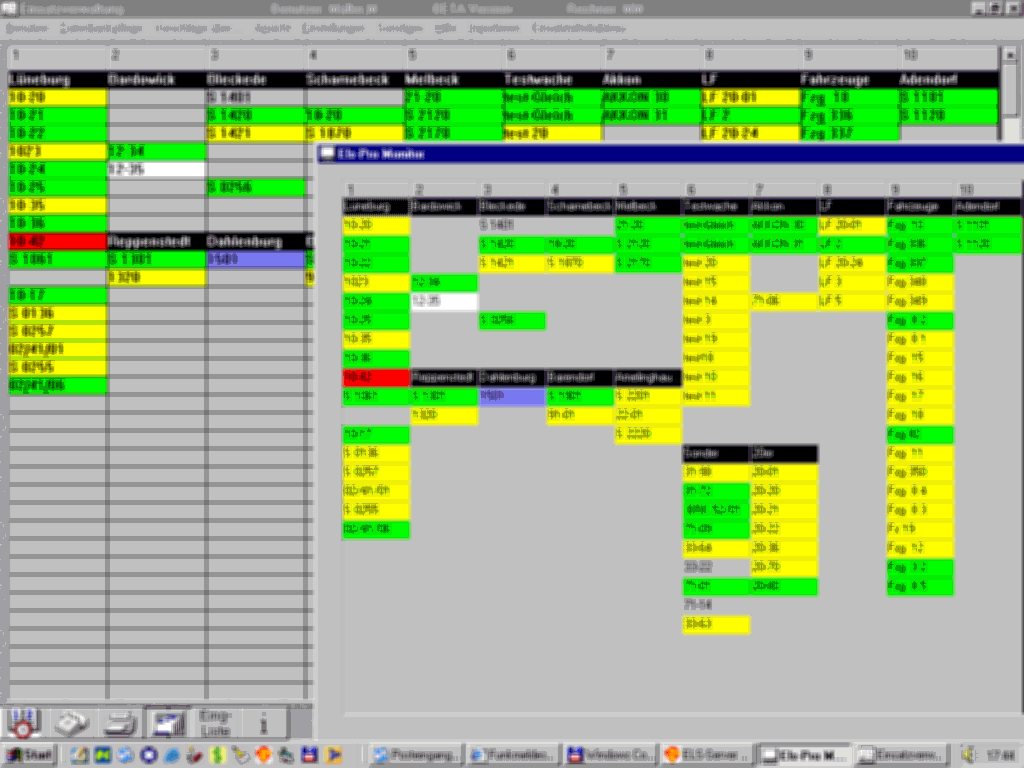Click the telephone icon in the bottom toolbar
This screenshot has width=1024, height=768.
(x=70, y=722)
